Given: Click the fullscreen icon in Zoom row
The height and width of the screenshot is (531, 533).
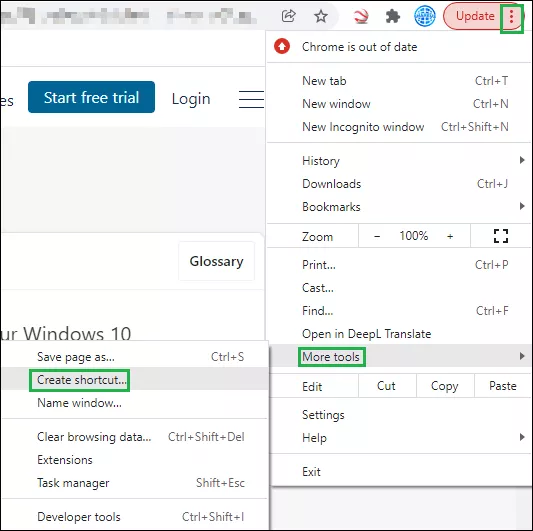Looking at the screenshot, I should point(501,236).
